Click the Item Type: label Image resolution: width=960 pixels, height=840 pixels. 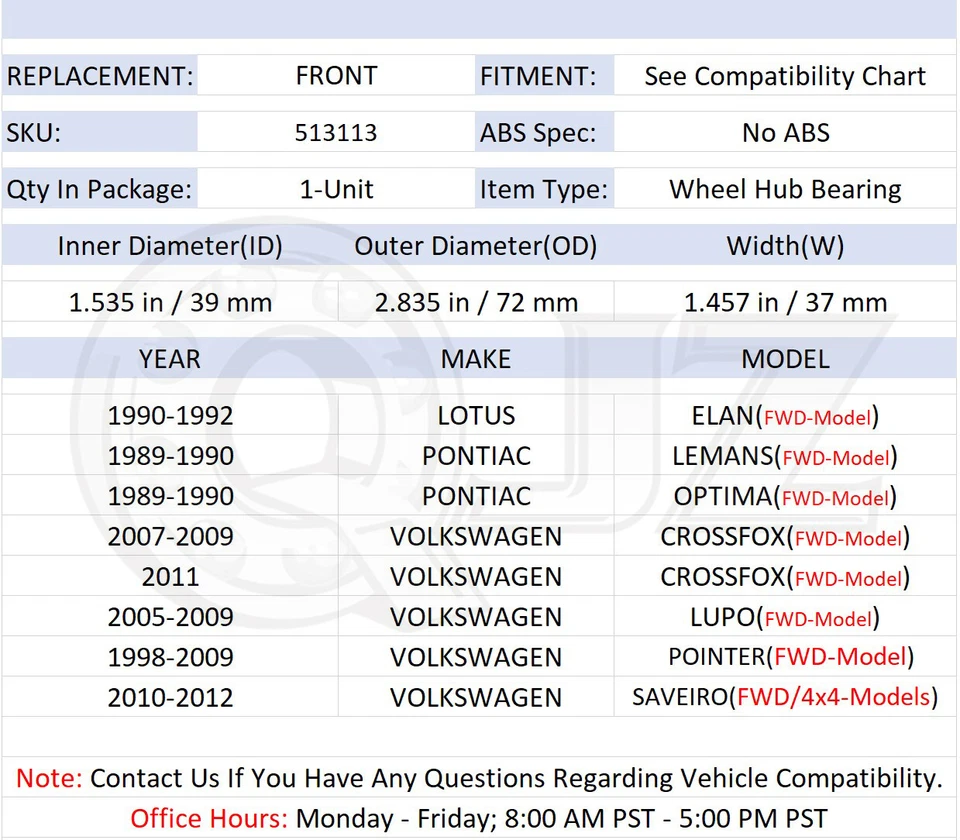(x=544, y=189)
